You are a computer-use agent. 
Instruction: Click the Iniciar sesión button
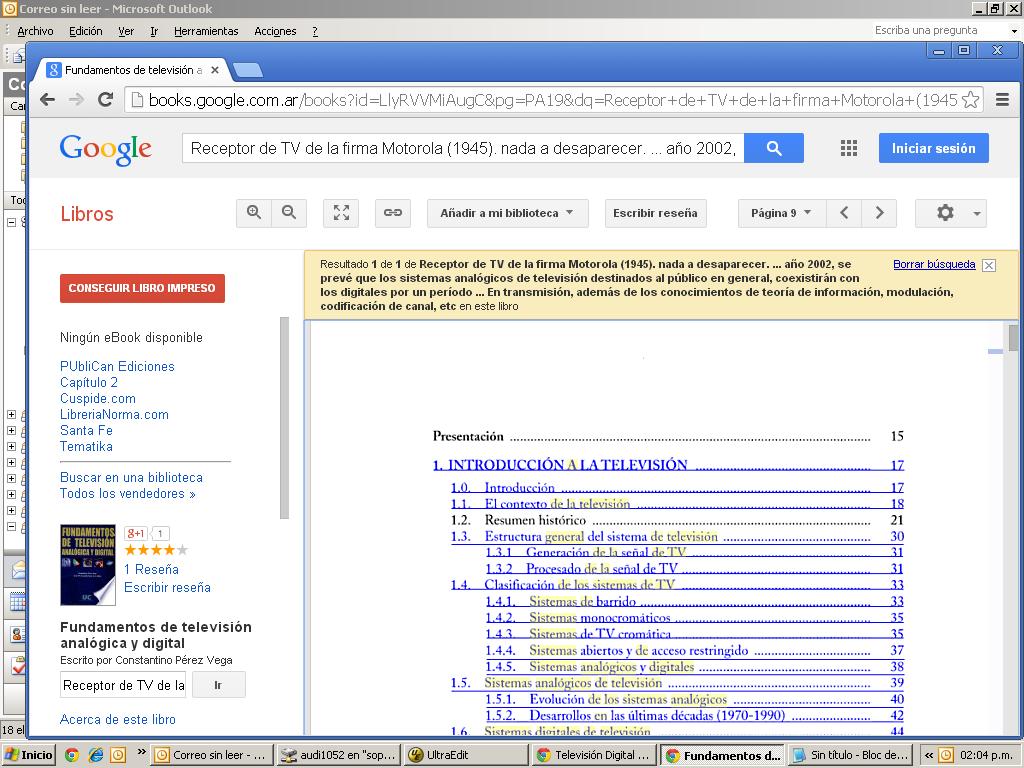(x=933, y=148)
